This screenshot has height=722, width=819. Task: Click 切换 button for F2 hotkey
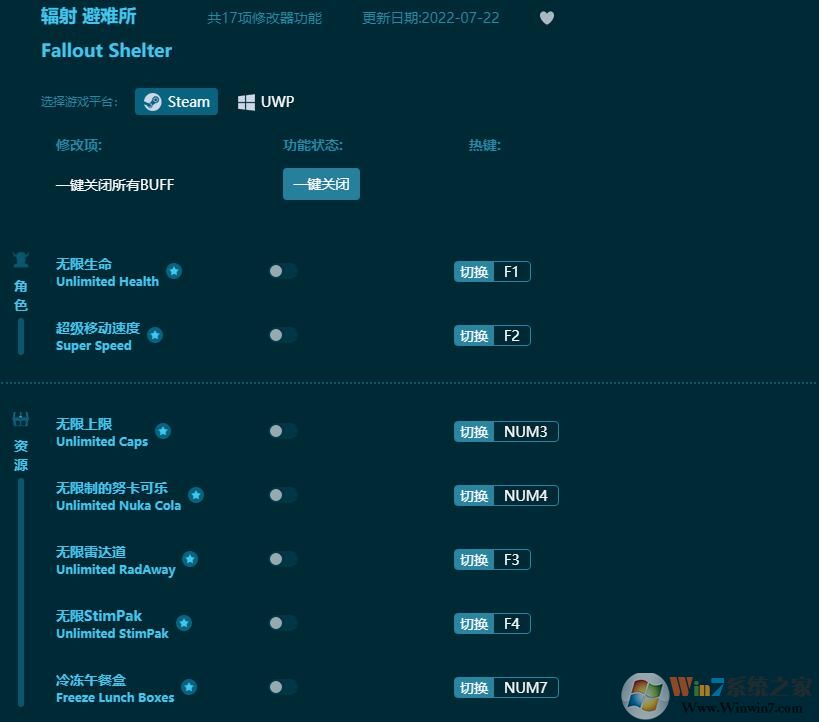[474, 335]
